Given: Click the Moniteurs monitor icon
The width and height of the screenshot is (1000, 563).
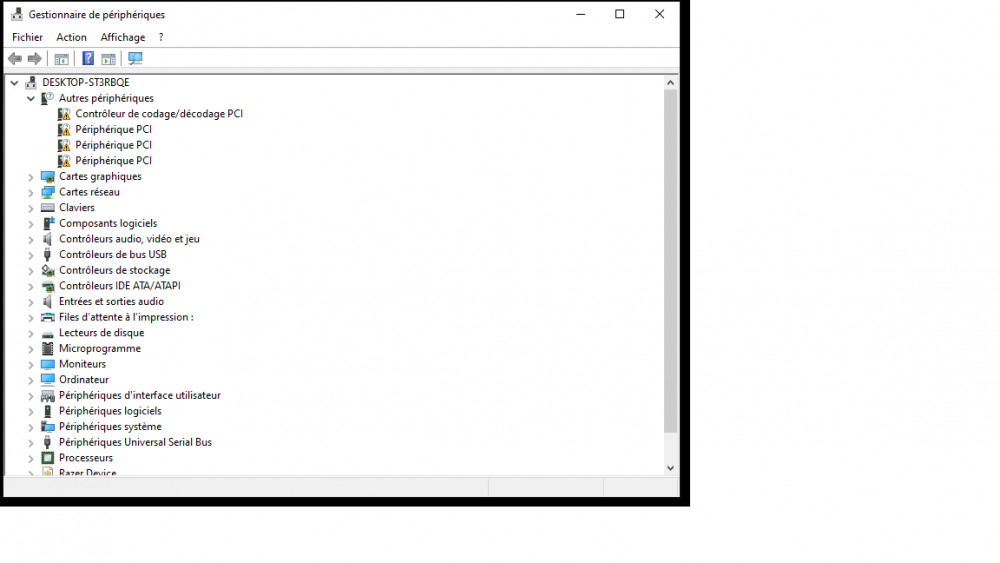Looking at the screenshot, I should pyautogui.click(x=47, y=364).
